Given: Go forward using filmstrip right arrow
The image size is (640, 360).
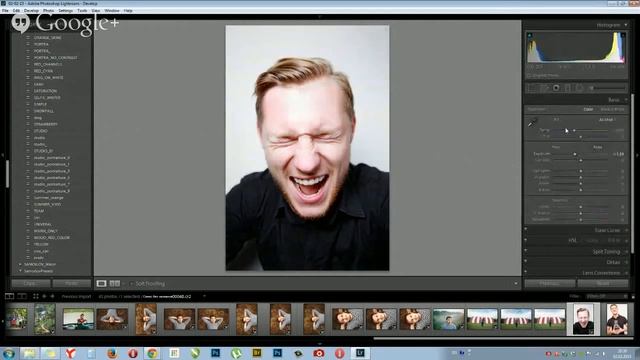Looking at the screenshot, I should tap(52, 296).
